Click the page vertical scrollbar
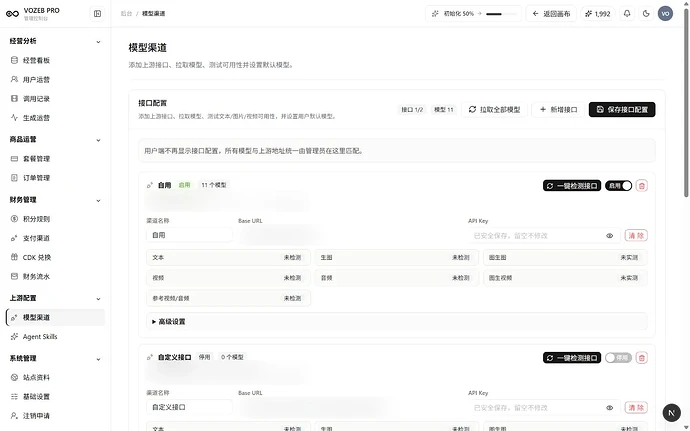The image size is (690, 431). [686, 101]
